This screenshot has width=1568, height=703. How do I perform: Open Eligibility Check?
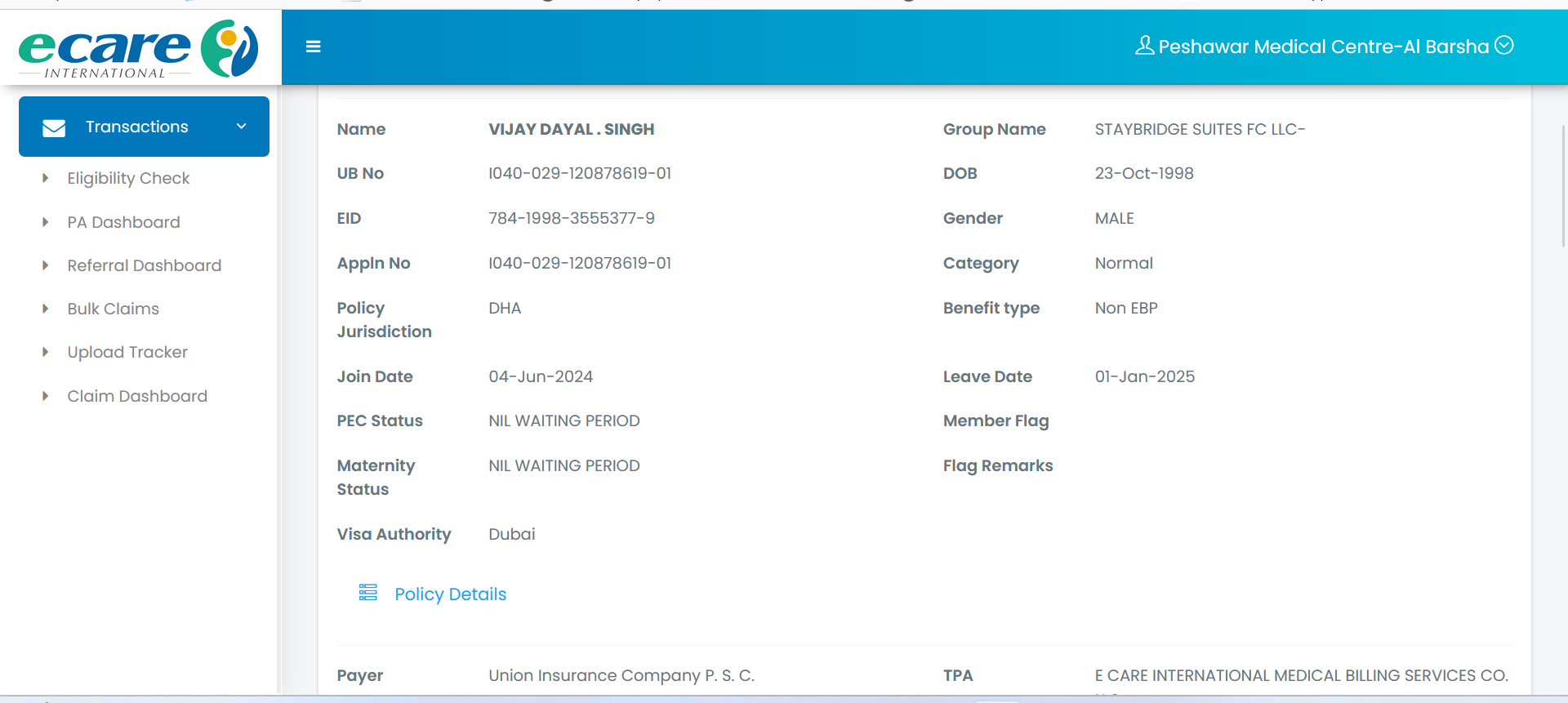pos(128,178)
